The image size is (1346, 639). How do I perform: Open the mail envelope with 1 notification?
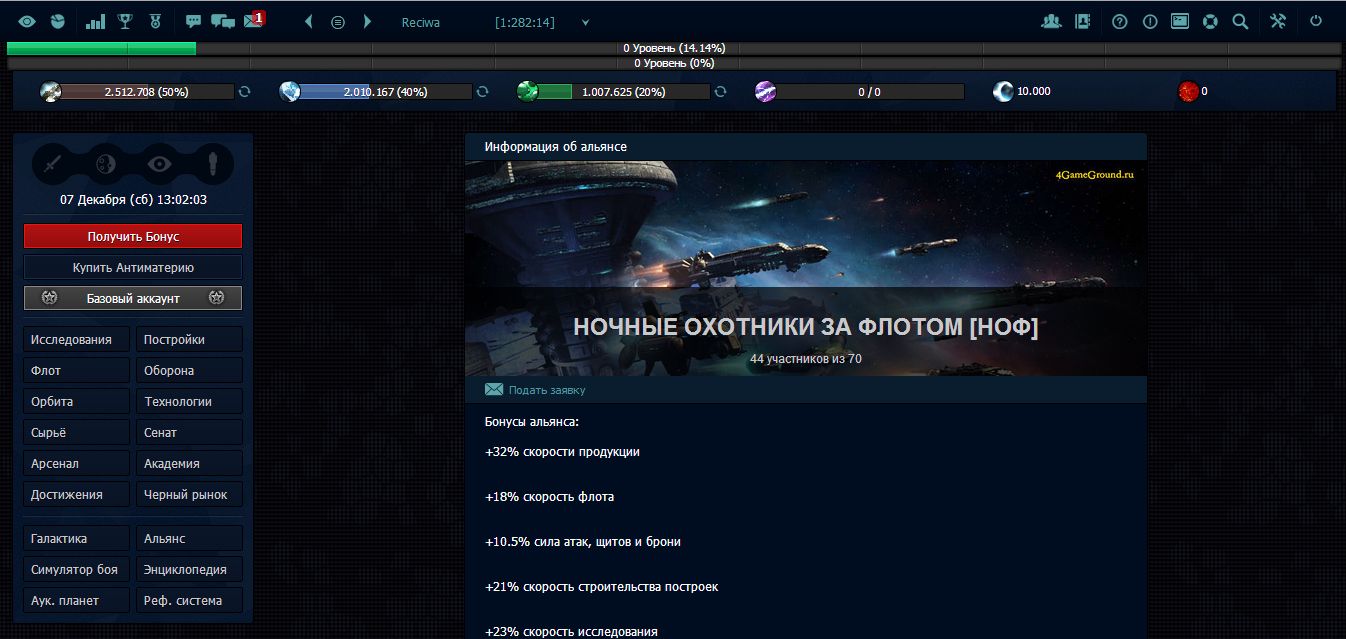click(x=254, y=20)
